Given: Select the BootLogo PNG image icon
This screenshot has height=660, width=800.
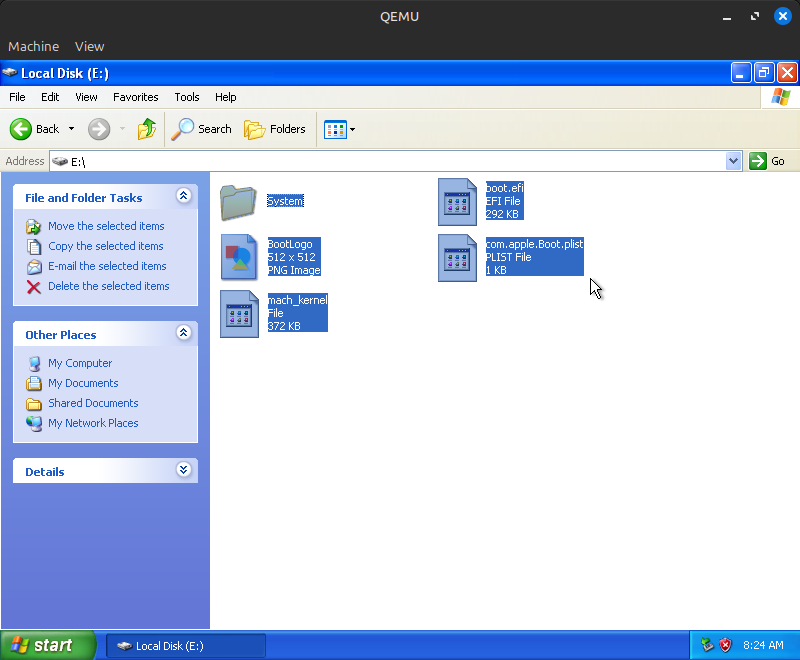Looking at the screenshot, I should click(239, 257).
